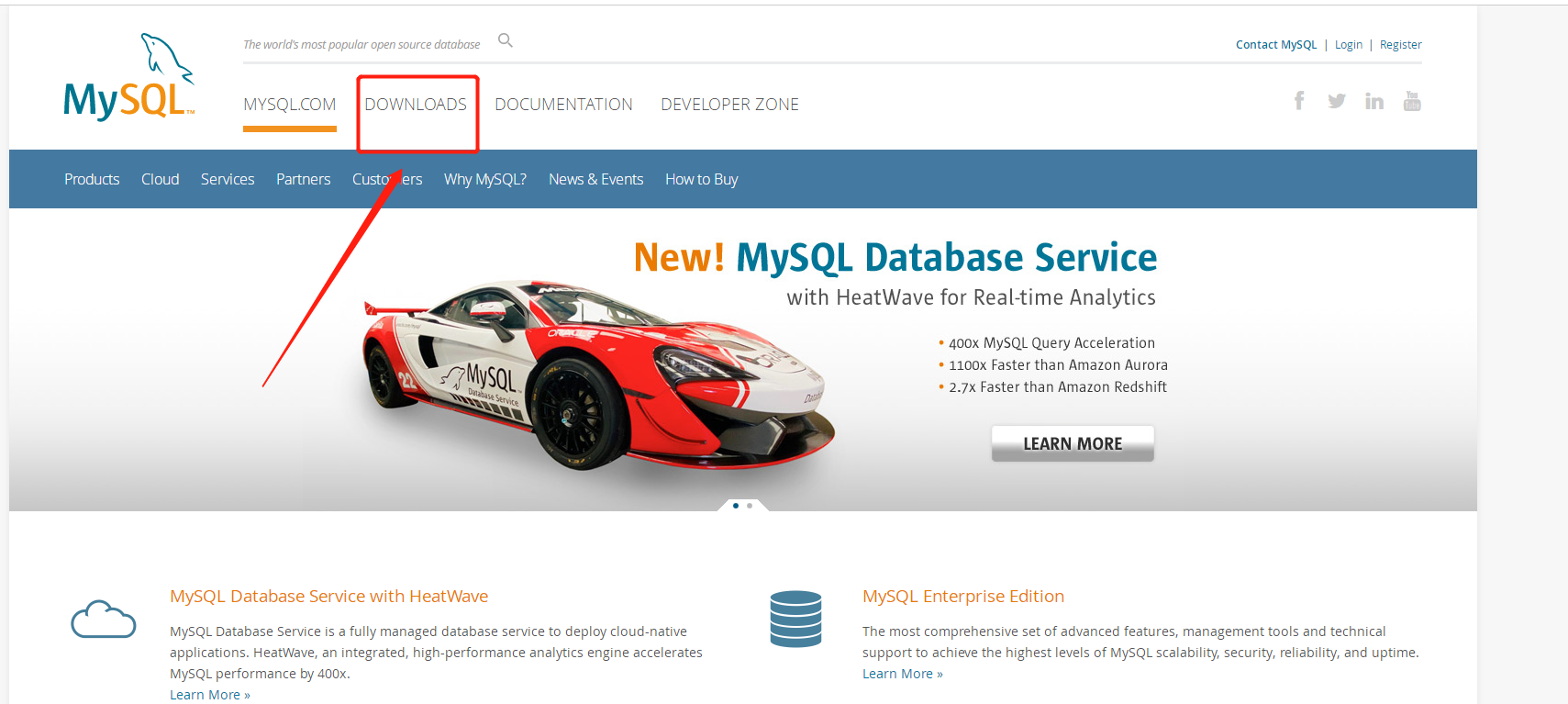Open the MySQL Enterprise Edition heading link
The height and width of the screenshot is (704, 1568).
963,597
